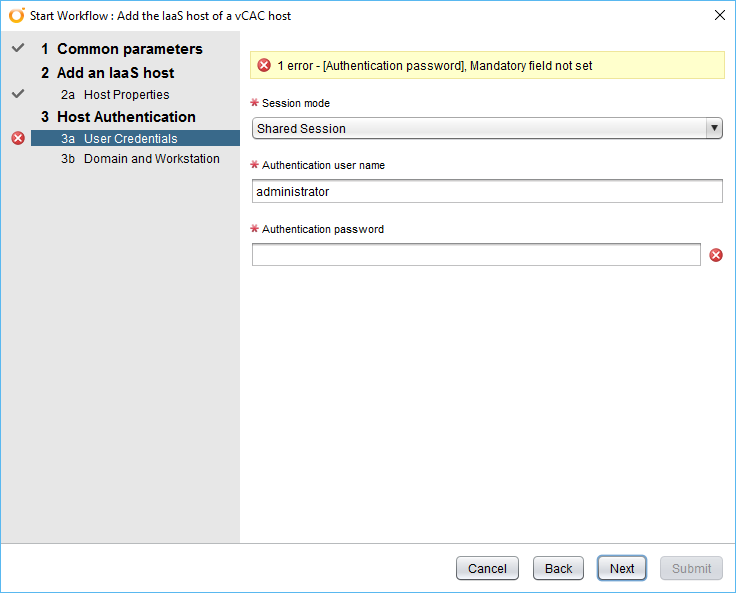Click red error icon beside User Credentials step

(17, 138)
